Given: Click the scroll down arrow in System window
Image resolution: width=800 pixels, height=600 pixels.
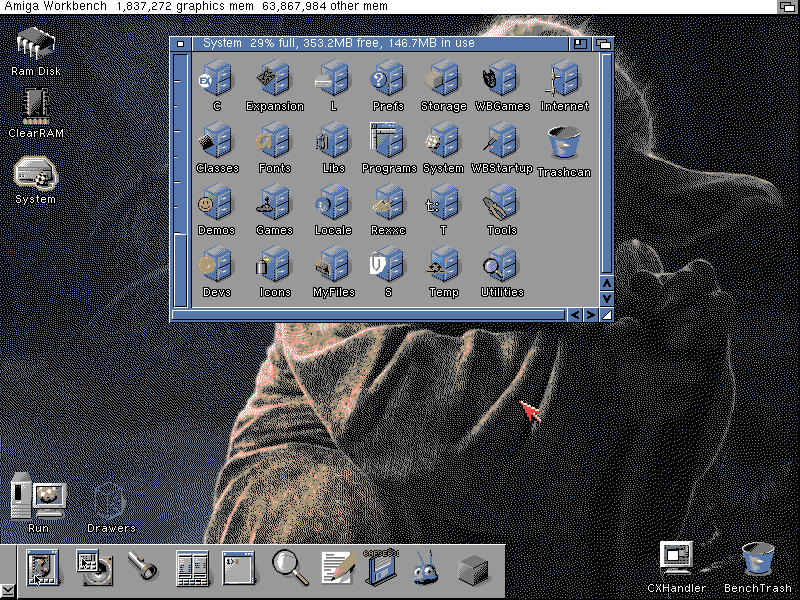Looking at the screenshot, I should tap(607, 298).
